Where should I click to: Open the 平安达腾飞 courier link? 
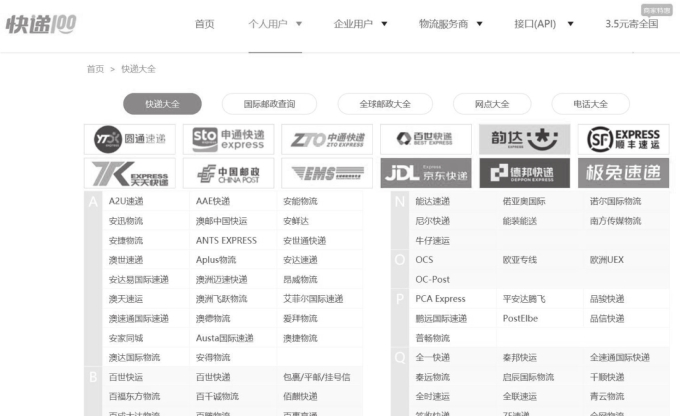click(524, 299)
